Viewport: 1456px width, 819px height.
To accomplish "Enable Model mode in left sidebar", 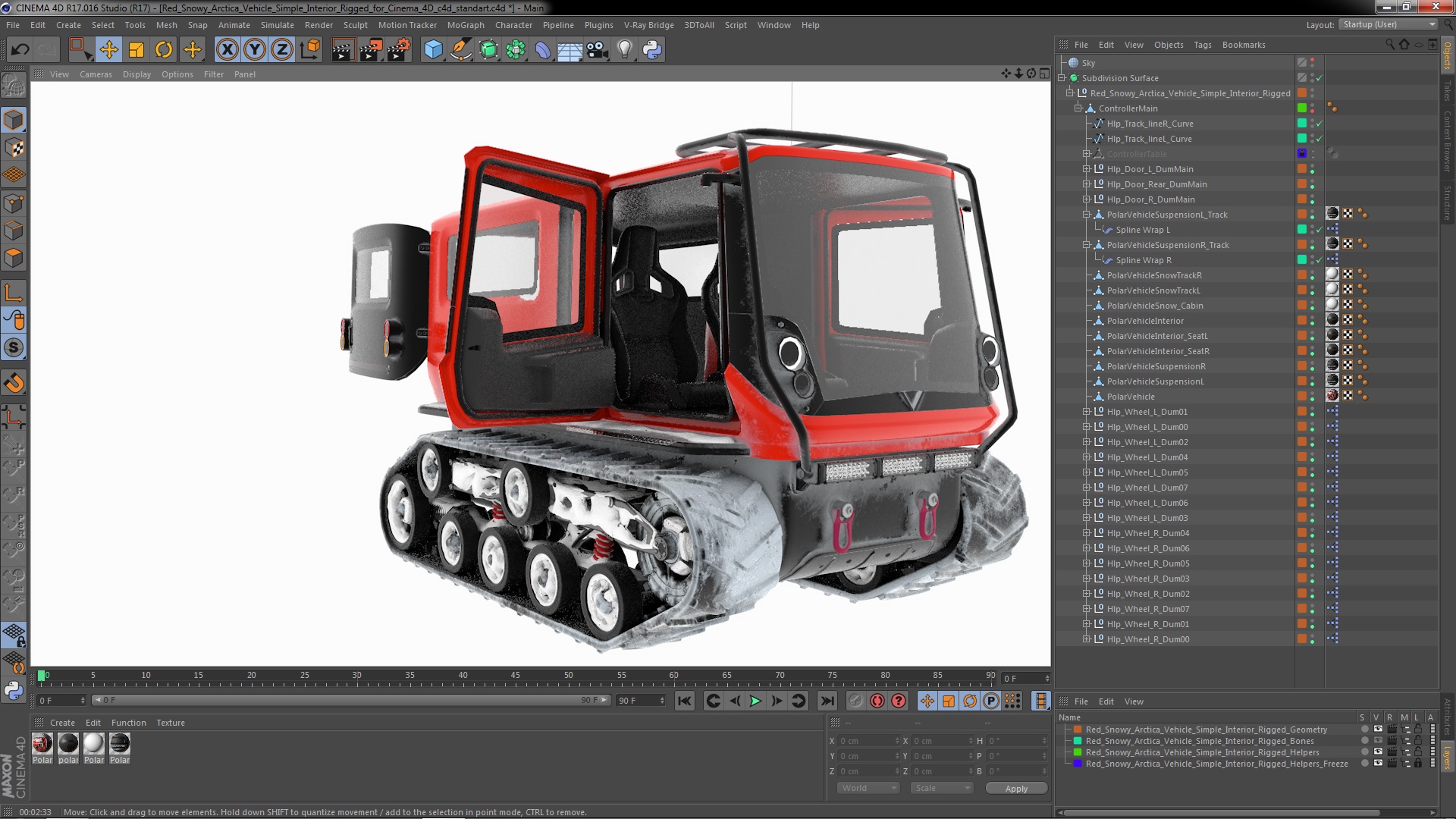I will (14, 120).
